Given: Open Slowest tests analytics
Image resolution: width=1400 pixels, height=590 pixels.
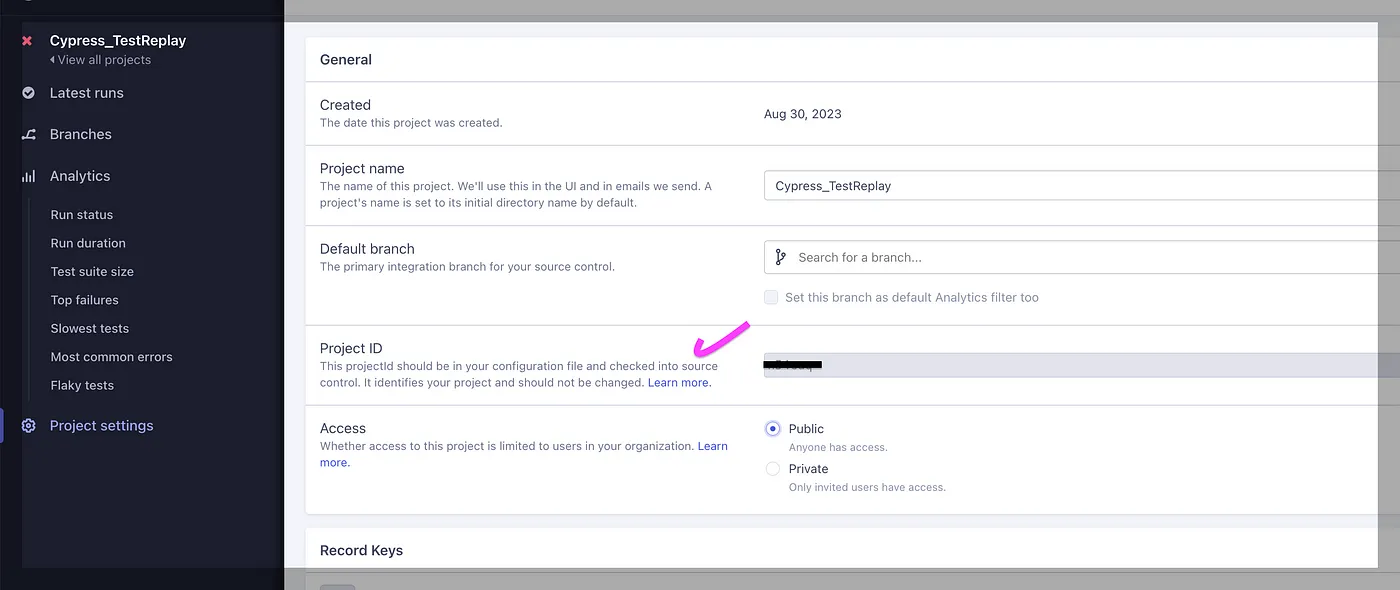Looking at the screenshot, I should [90, 329].
